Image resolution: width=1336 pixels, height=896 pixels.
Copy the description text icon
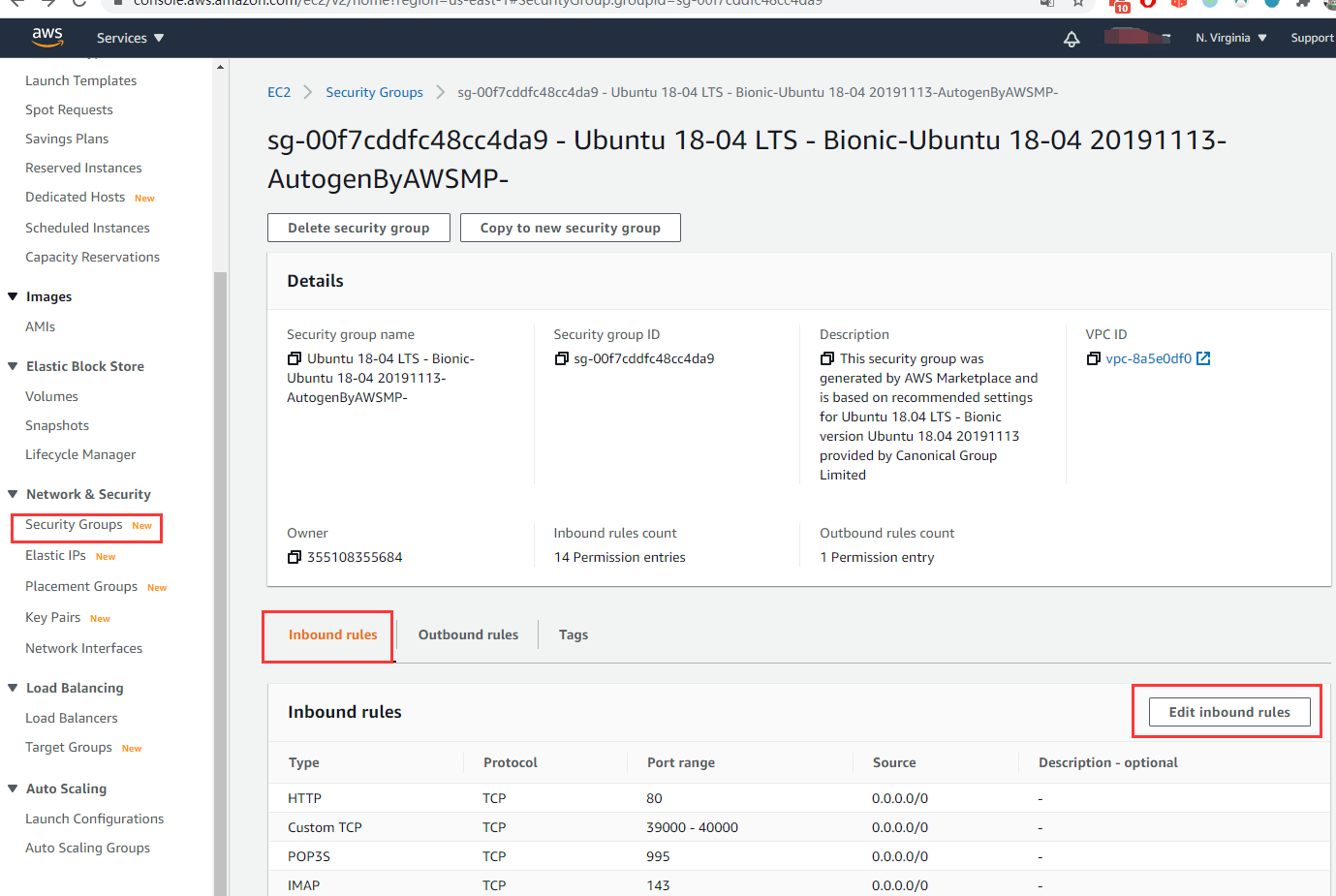(827, 358)
